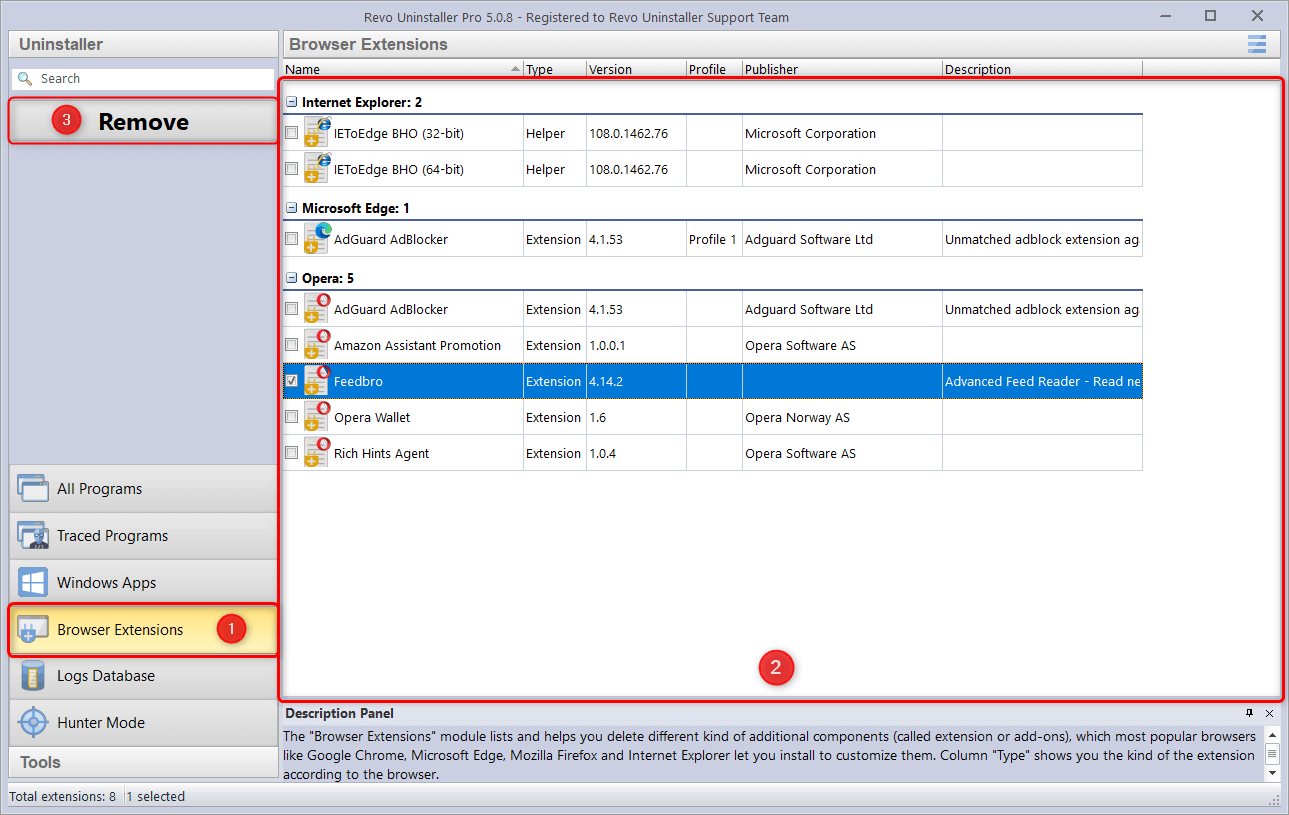The image size is (1289, 815).
Task: Sort by the Profile column header
Action: (714, 69)
